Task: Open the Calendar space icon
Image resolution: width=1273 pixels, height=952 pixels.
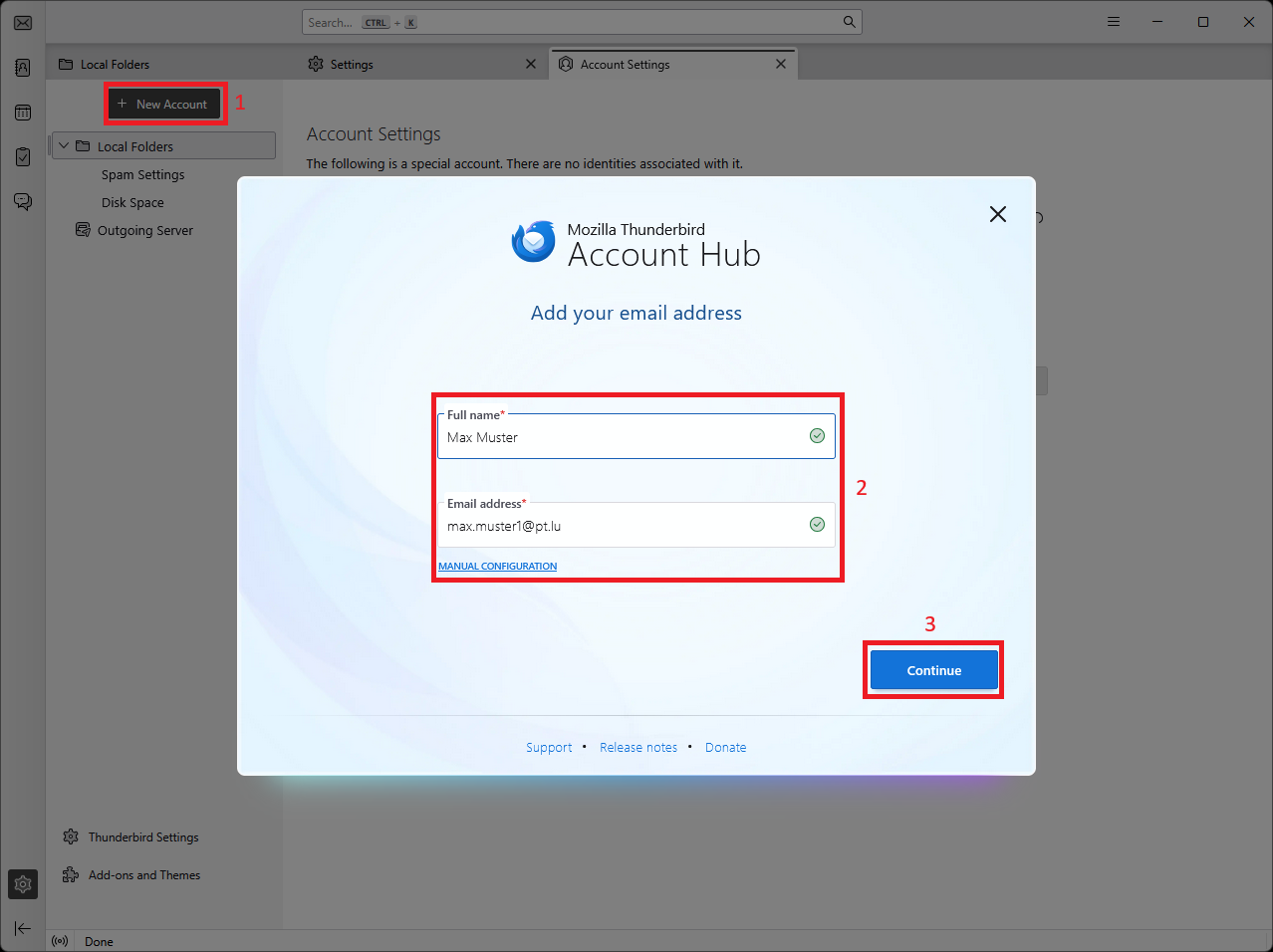Action: click(x=23, y=113)
